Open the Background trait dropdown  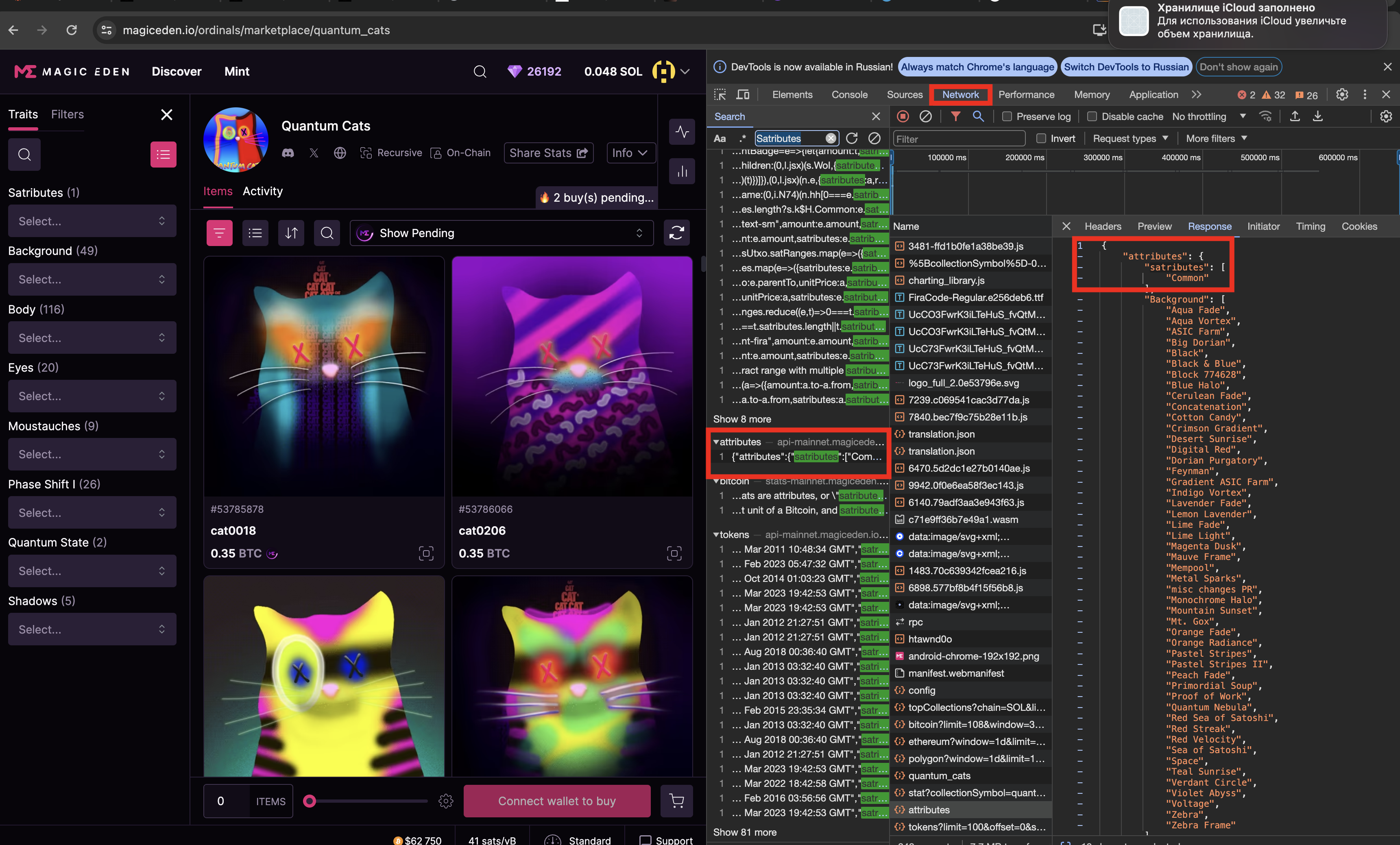pyautogui.click(x=92, y=279)
